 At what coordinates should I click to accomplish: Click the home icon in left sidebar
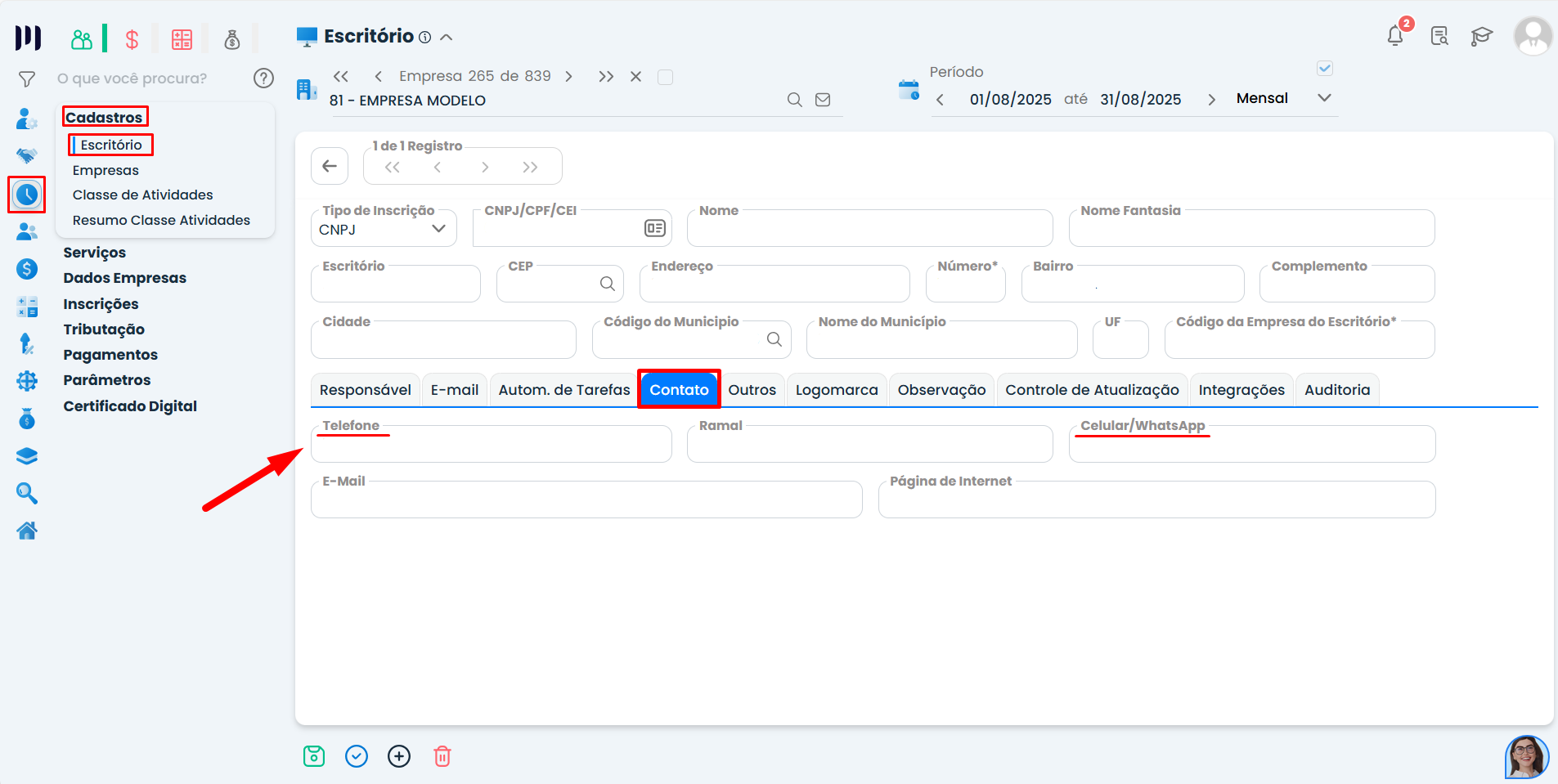pyautogui.click(x=27, y=531)
